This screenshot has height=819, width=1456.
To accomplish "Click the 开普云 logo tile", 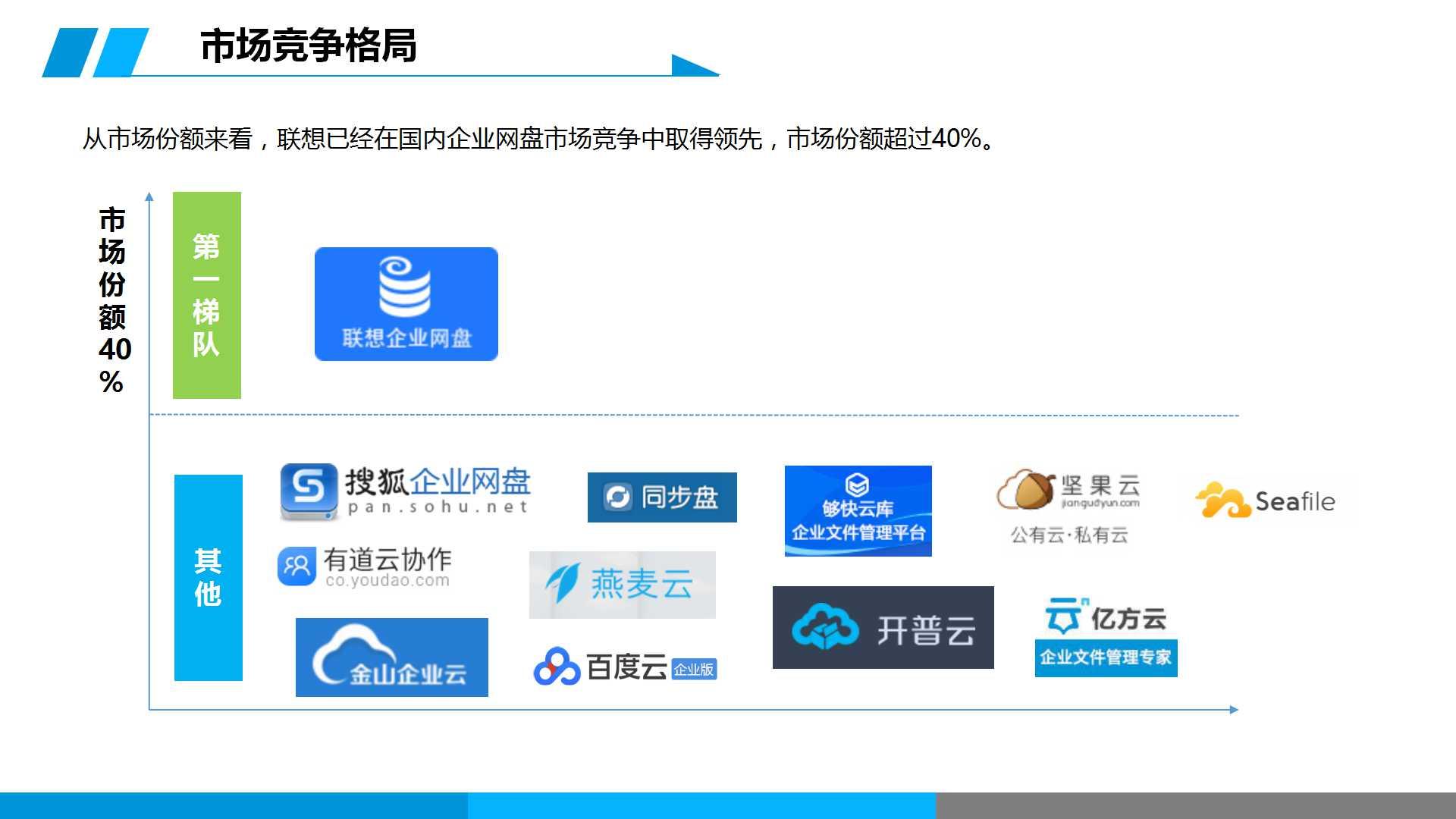I will tap(883, 627).
